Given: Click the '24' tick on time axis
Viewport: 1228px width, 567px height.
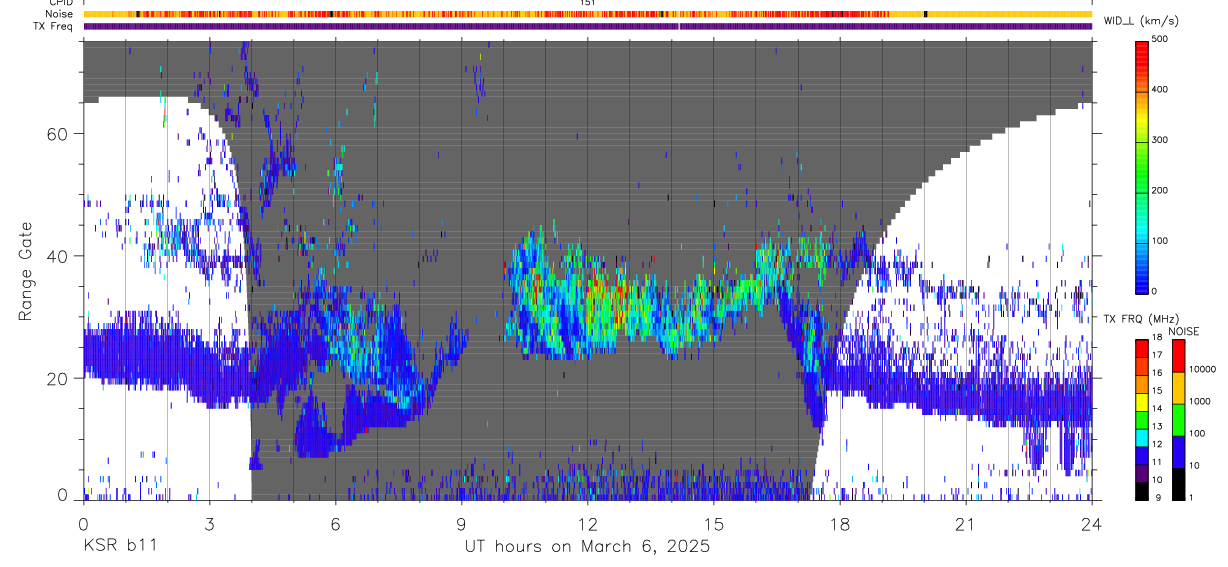Looking at the screenshot, I should pos(1092,525).
